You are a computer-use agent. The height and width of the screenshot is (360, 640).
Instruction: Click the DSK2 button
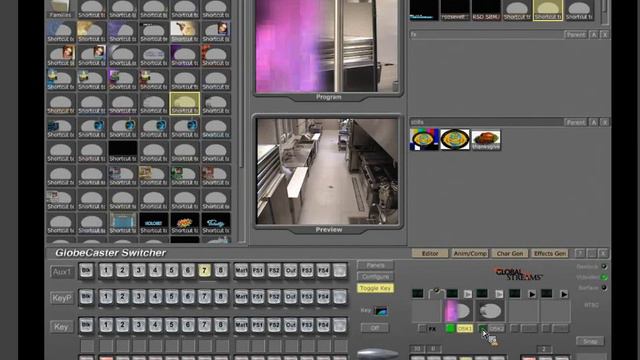pos(496,329)
